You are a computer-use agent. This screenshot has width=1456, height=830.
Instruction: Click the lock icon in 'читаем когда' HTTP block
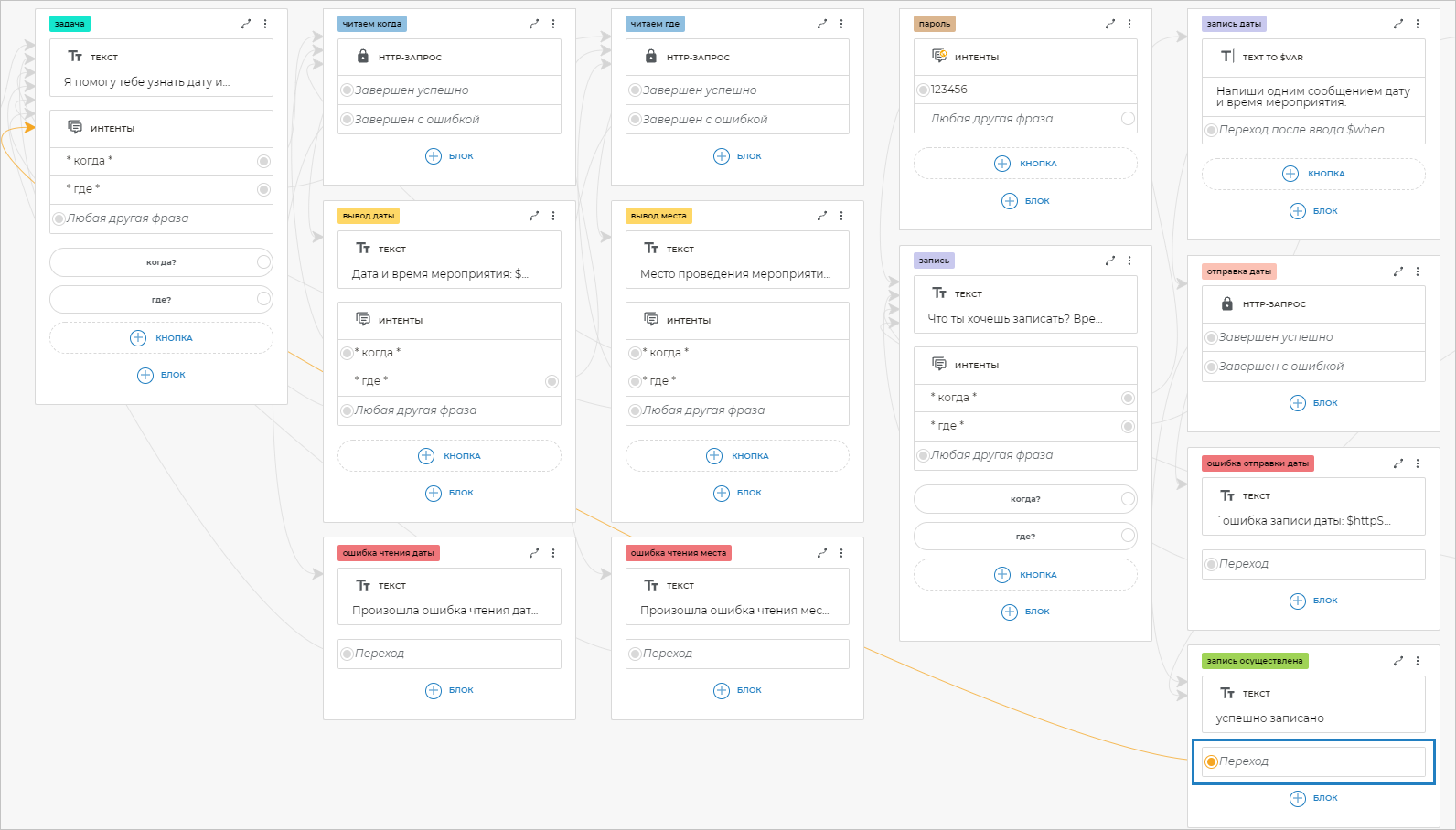(363, 57)
